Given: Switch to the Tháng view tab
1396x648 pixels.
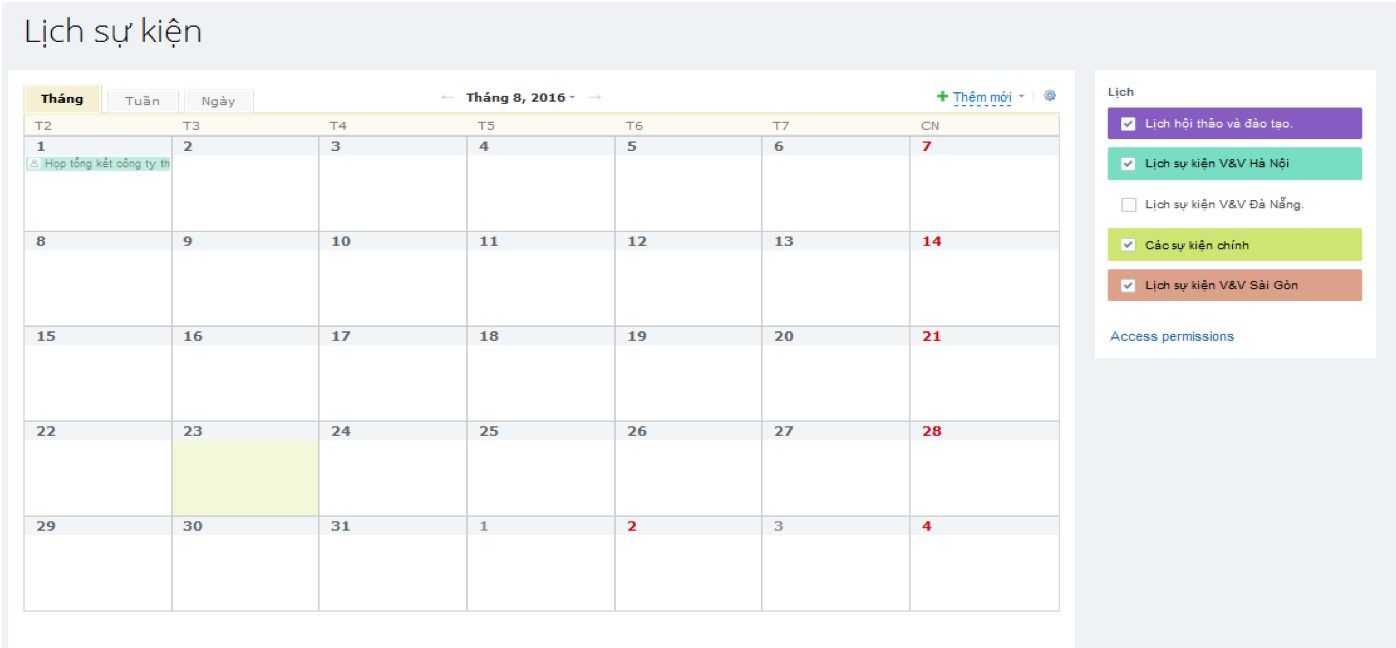Looking at the screenshot, I should pyautogui.click(x=62, y=99).
